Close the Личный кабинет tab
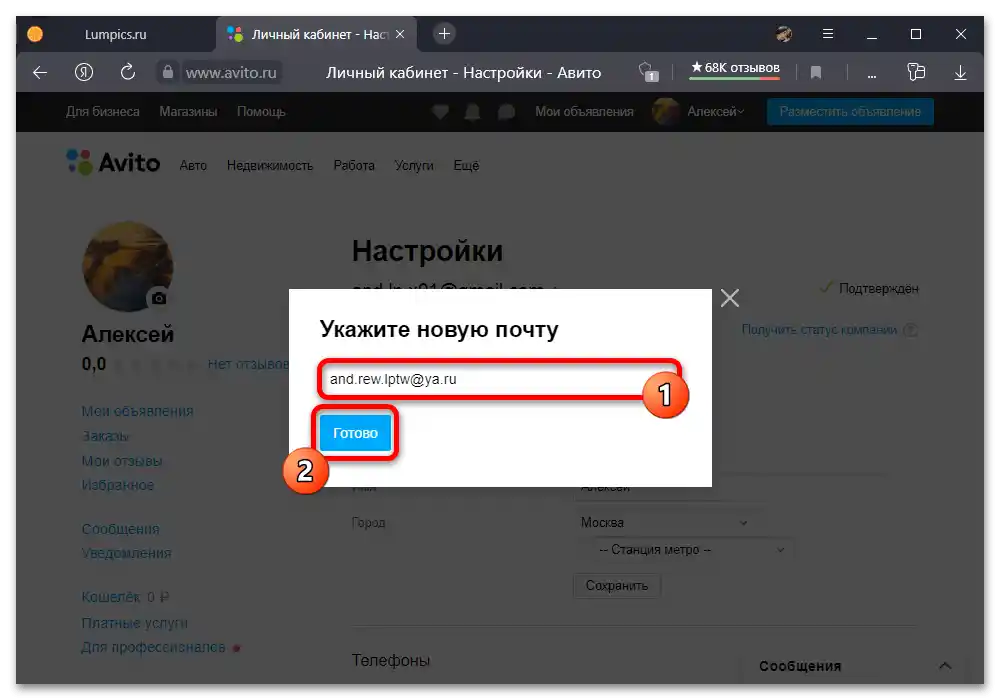The image size is (1000, 700). click(x=400, y=34)
